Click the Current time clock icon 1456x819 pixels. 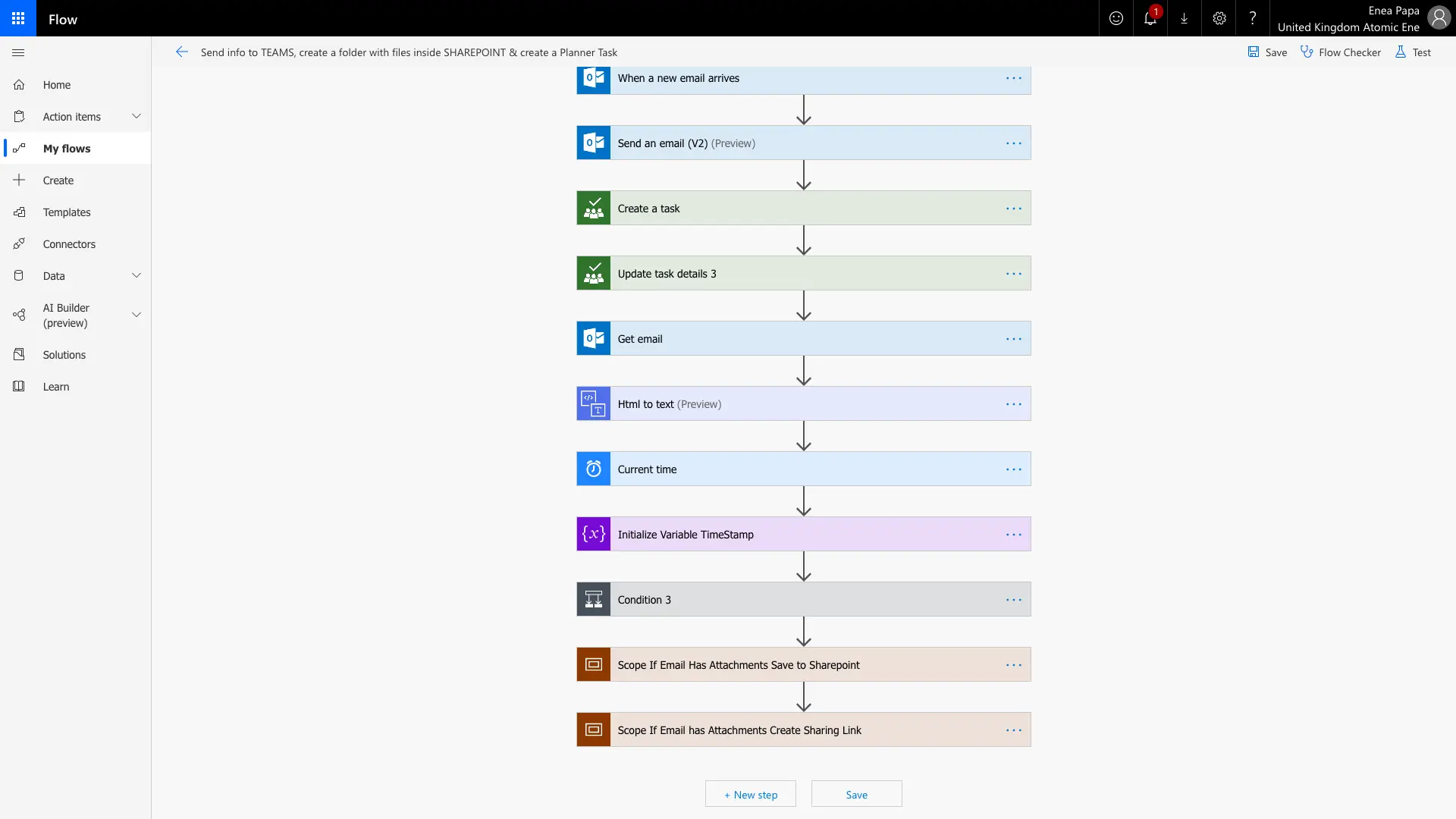tap(593, 469)
